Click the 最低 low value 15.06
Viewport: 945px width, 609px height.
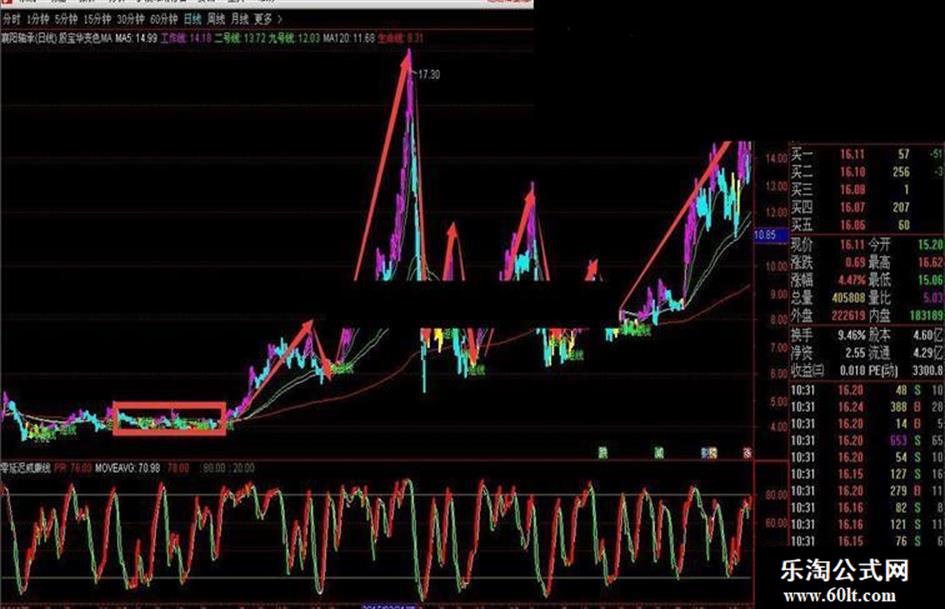pyautogui.click(x=930, y=280)
